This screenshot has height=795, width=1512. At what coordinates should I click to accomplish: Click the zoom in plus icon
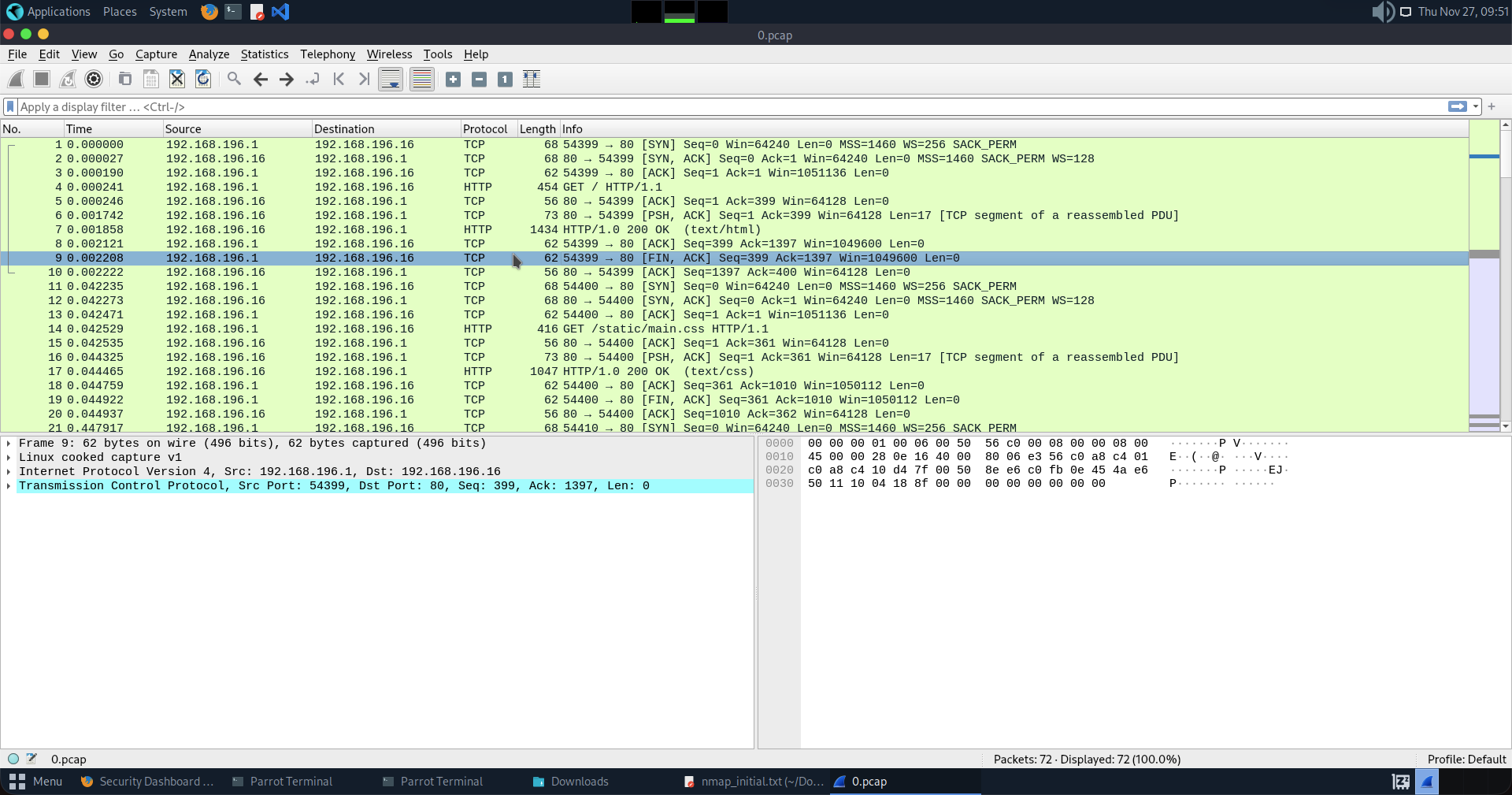click(x=453, y=79)
